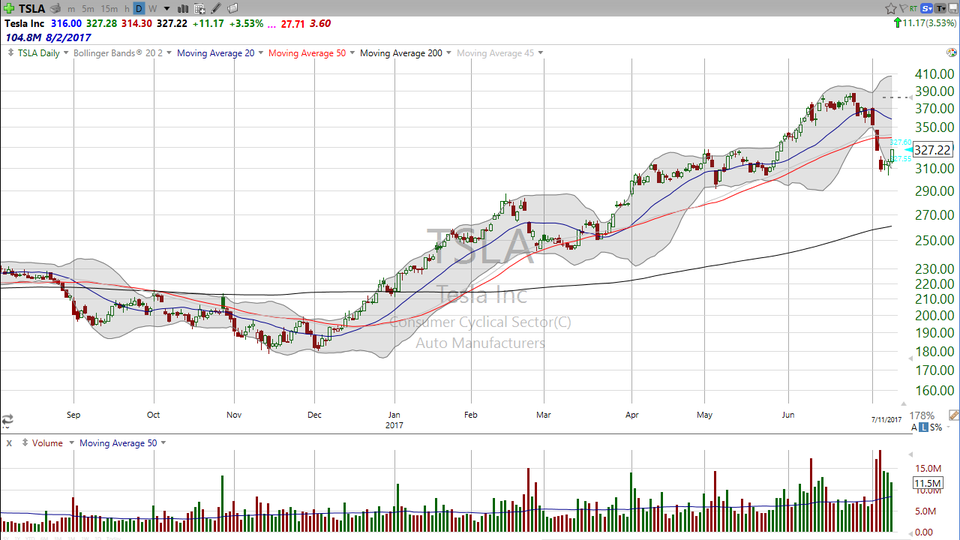Click the Moving Average 20 label
960x540 pixels.
pos(216,53)
